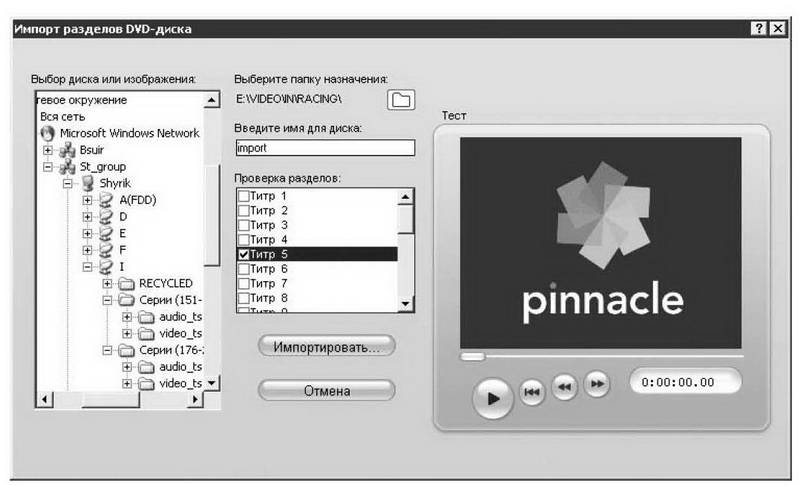Screen dimensions: 800x486
Task: Click the Shyrik computer icon
Action: (88, 183)
